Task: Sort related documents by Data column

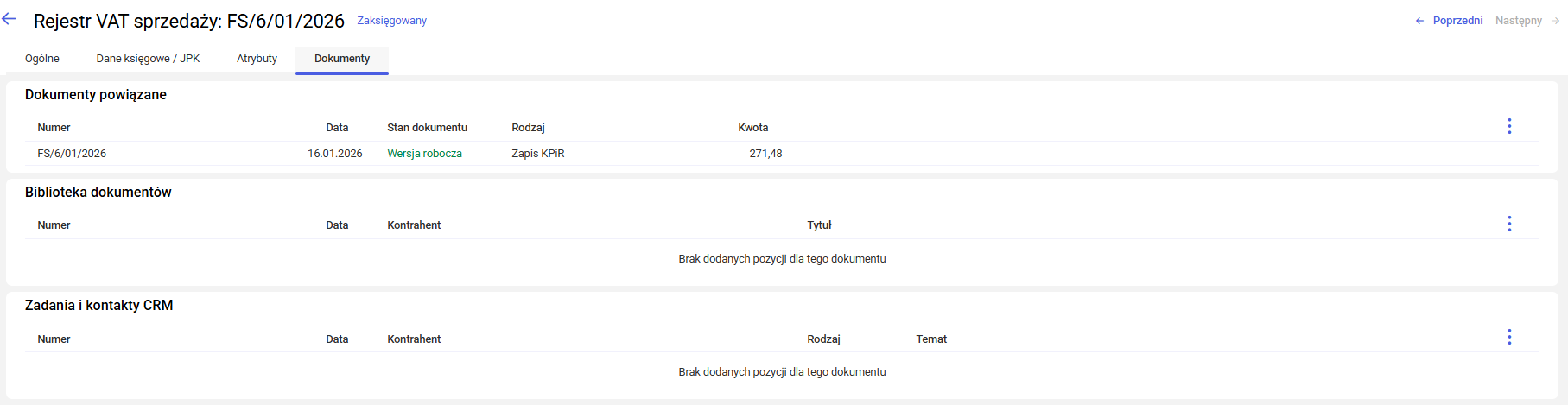Action: 337,128
